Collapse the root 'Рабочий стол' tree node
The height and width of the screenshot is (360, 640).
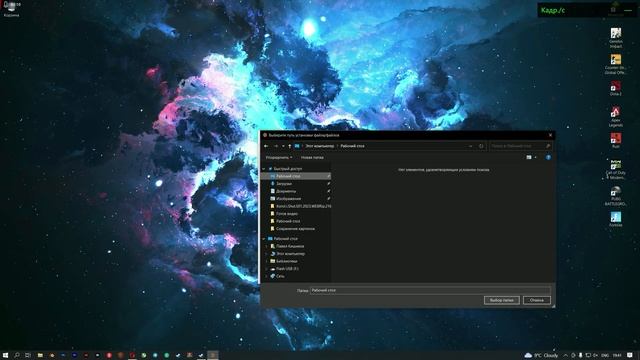pyautogui.click(x=264, y=239)
